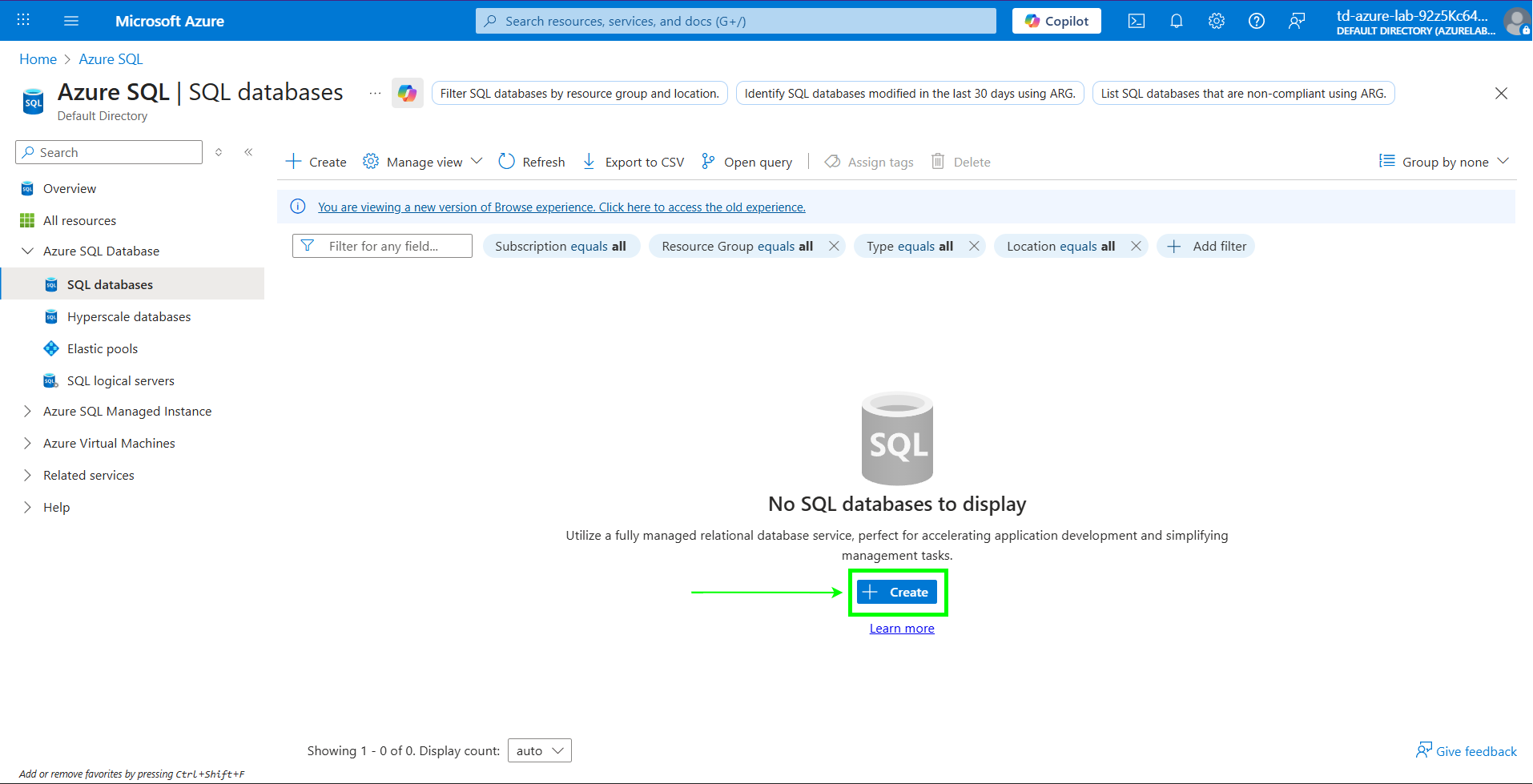This screenshot has height=784, width=1533.
Task: Open the notifications bell
Action: click(x=1176, y=21)
